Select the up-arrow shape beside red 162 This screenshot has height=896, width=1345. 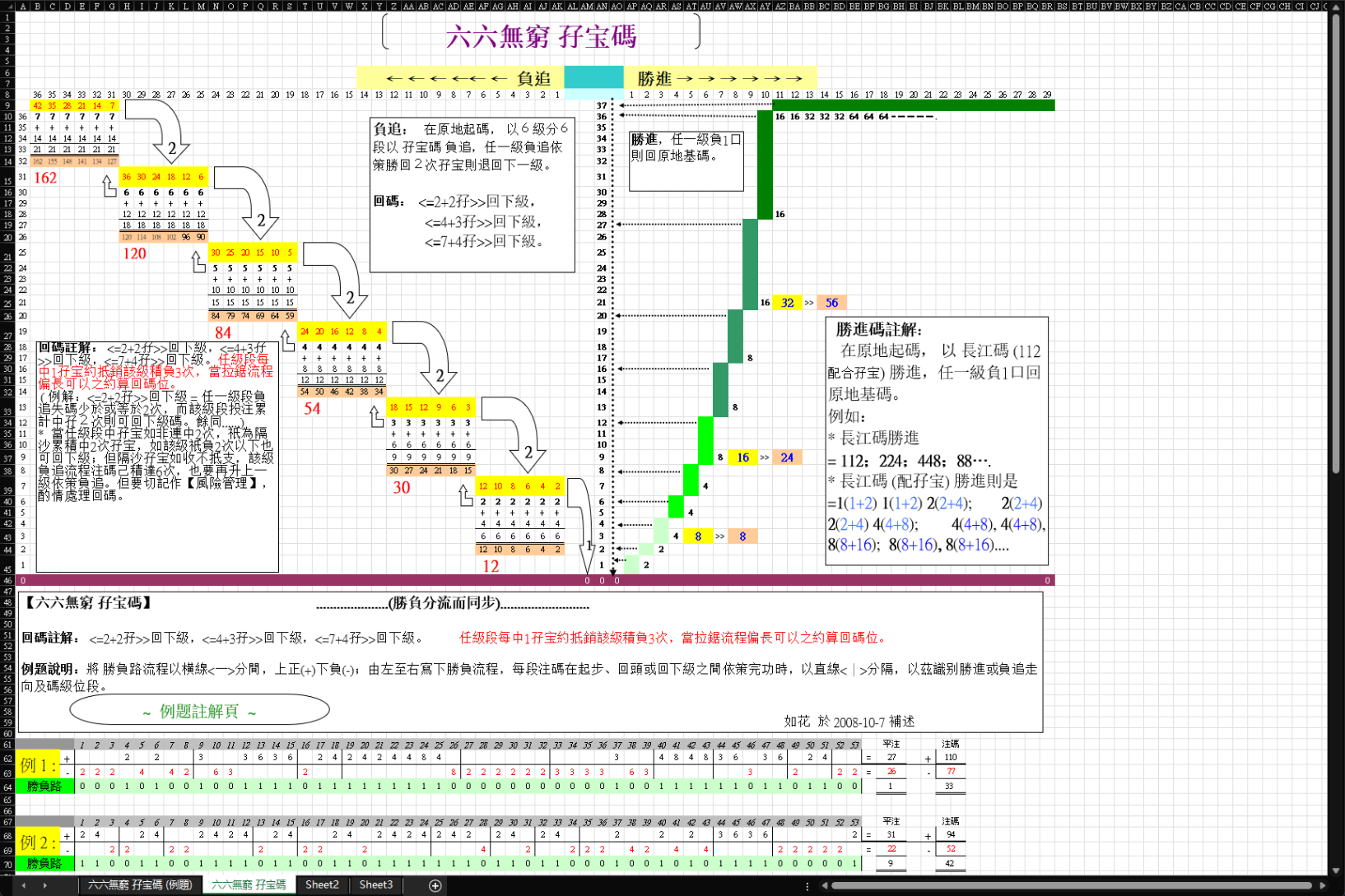[x=109, y=186]
